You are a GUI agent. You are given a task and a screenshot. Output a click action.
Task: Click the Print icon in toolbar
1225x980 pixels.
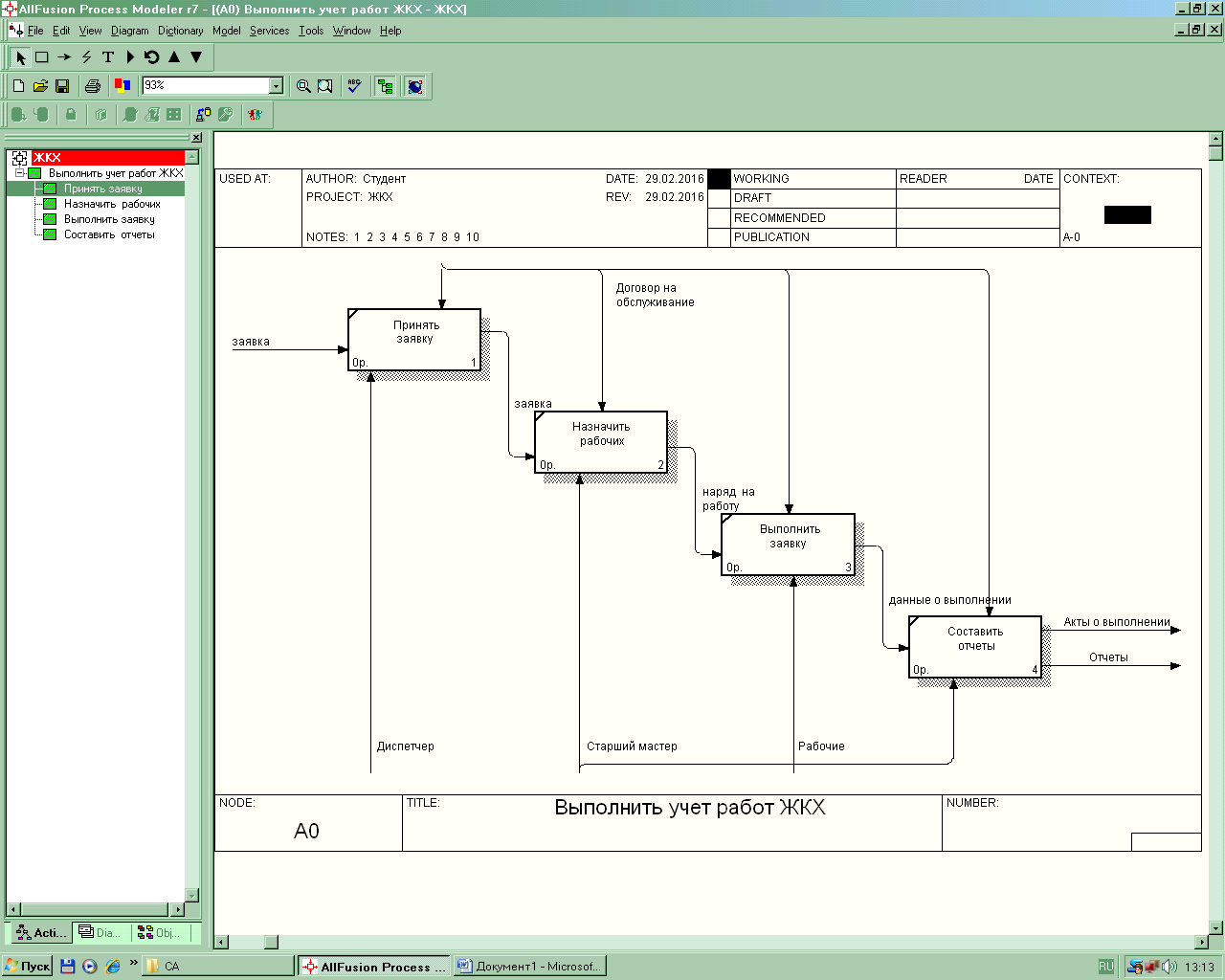[93, 86]
